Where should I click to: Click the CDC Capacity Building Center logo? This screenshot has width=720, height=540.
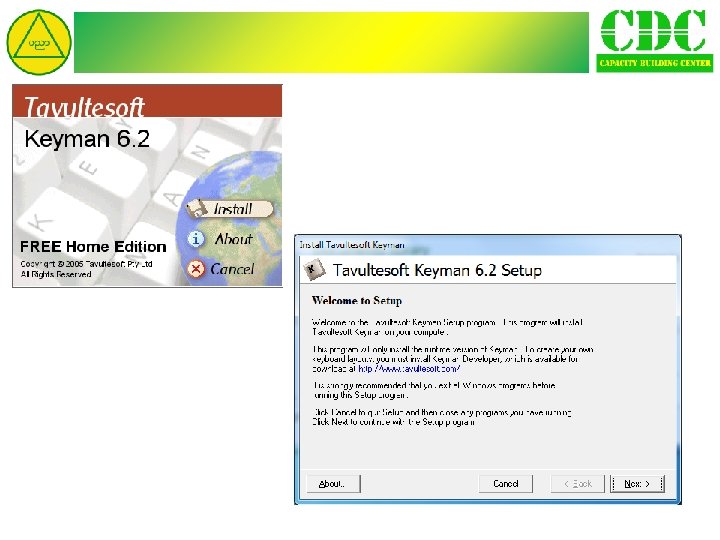(655, 41)
